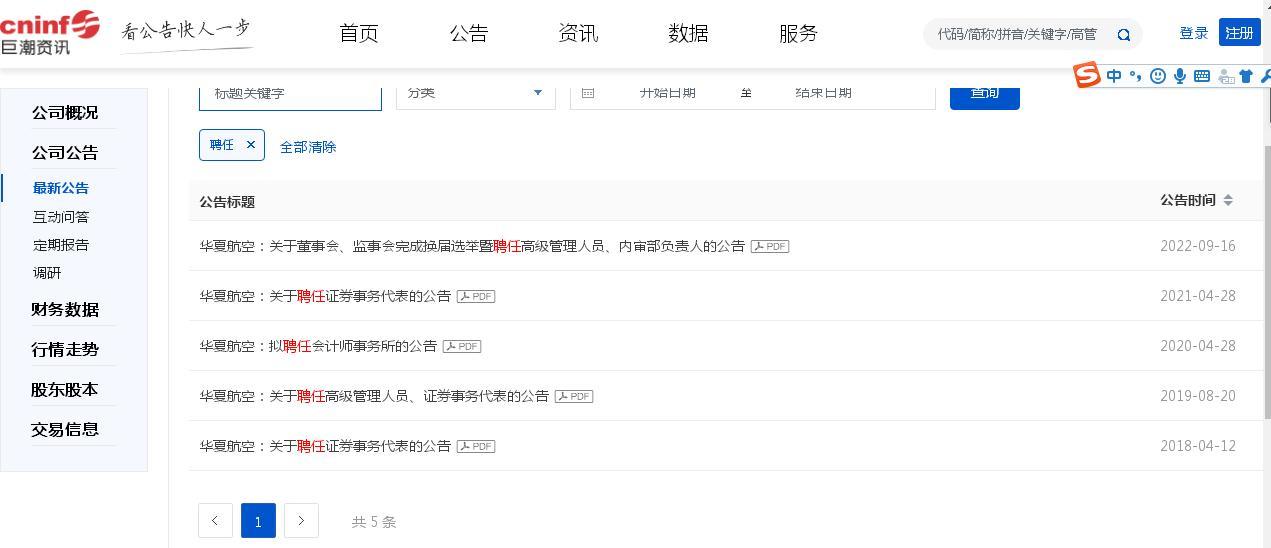Image resolution: width=1271 pixels, height=548 pixels.
Task: Open 数据 in top navigation
Action: pyautogui.click(x=688, y=33)
